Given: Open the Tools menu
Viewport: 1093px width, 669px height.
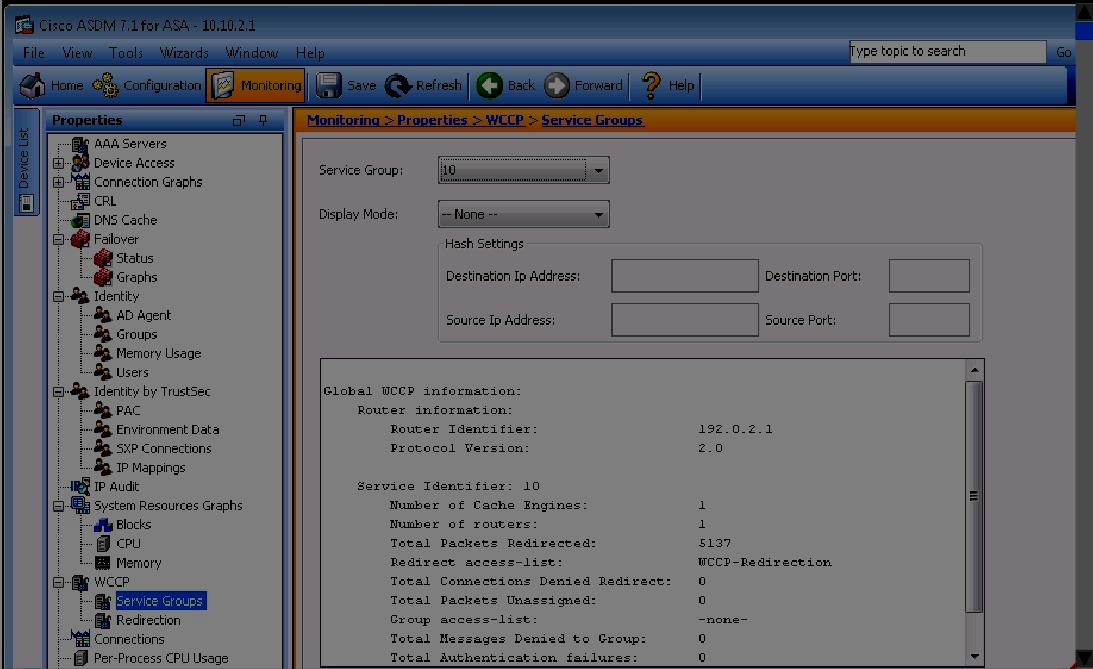Looking at the screenshot, I should (x=125, y=53).
